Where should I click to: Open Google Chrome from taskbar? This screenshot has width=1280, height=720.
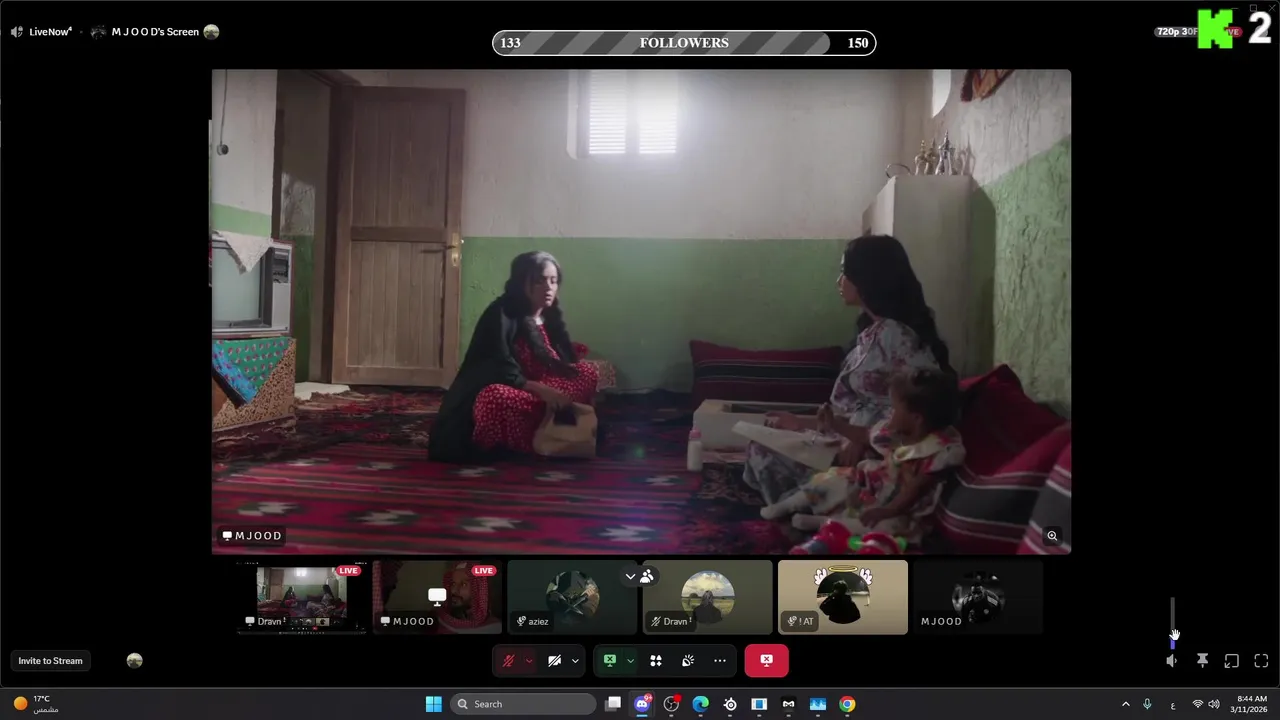847,704
